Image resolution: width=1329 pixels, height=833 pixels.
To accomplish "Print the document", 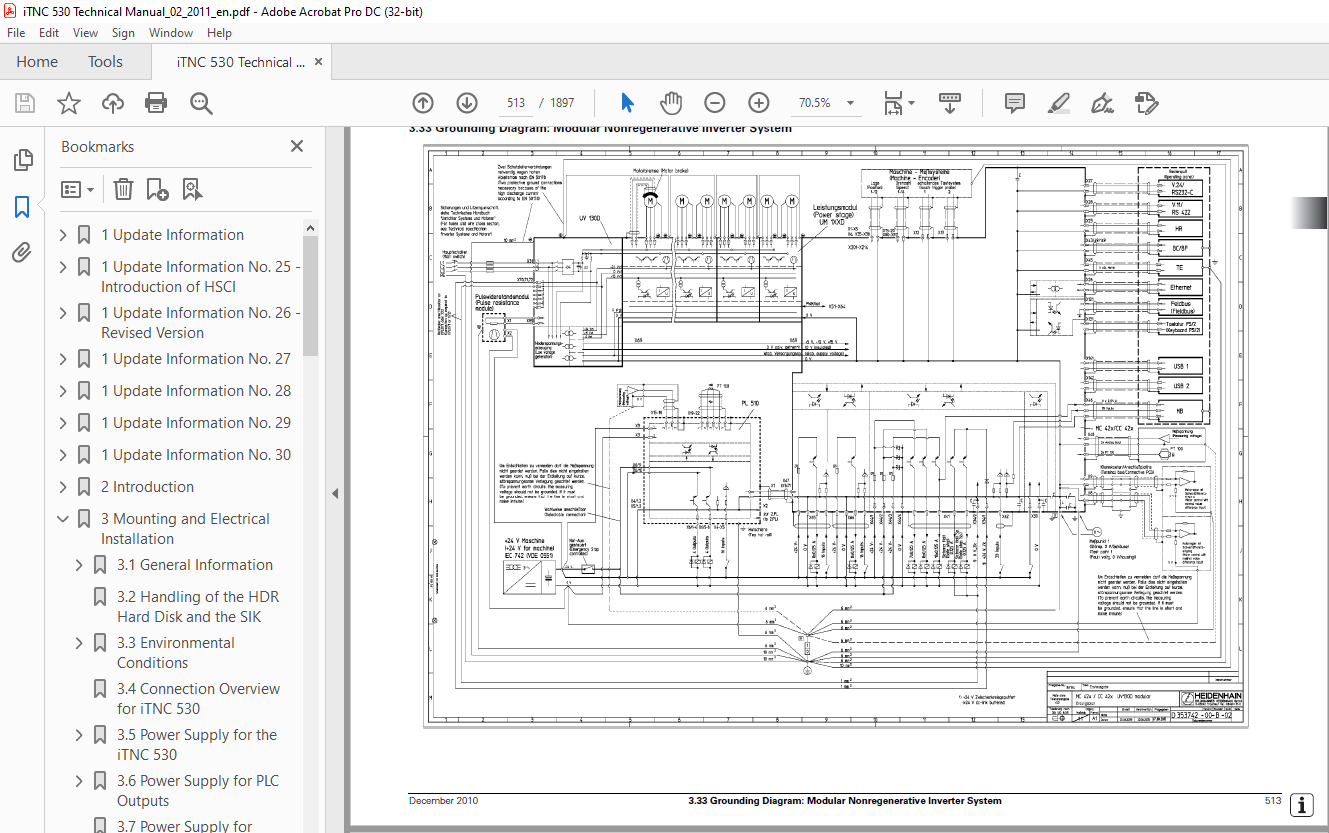I will 156,103.
